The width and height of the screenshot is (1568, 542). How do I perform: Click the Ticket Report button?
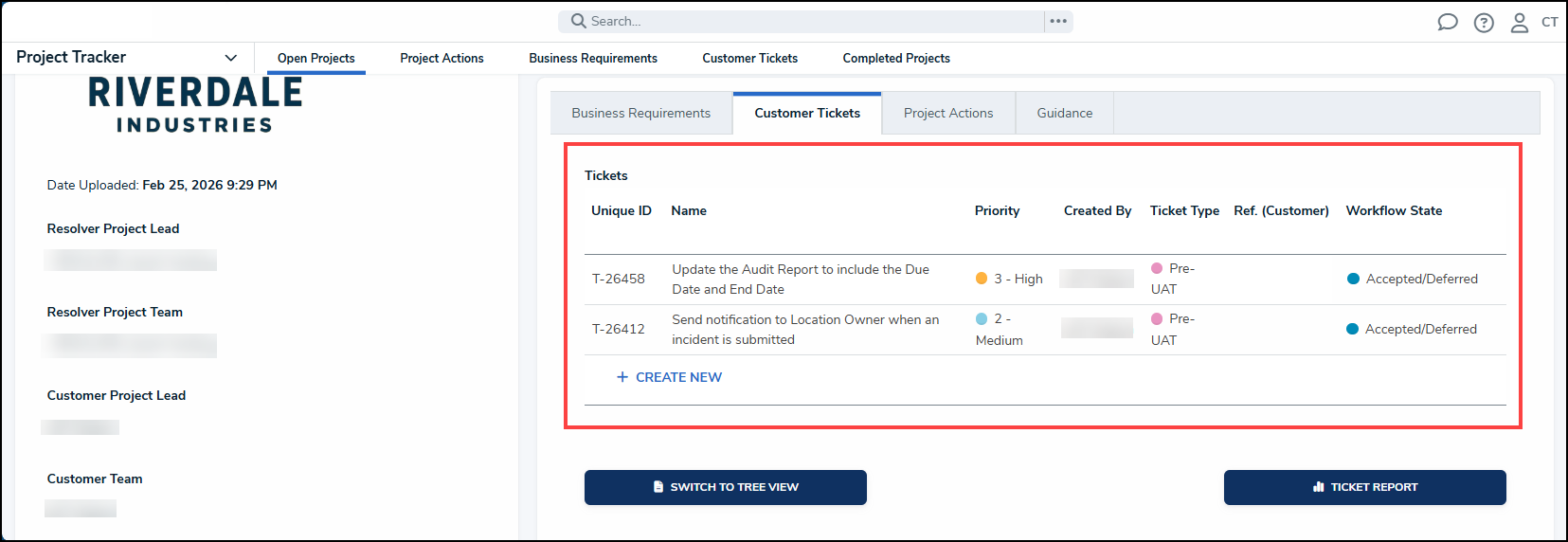(1365, 487)
